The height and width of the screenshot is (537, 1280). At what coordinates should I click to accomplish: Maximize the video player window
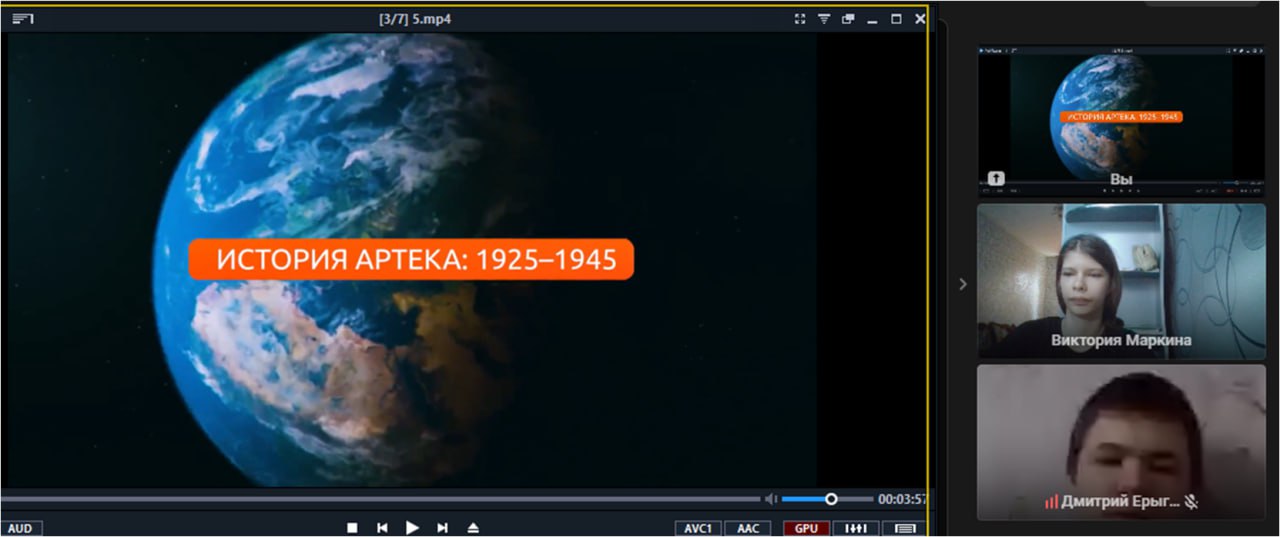click(x=896, y=19)
